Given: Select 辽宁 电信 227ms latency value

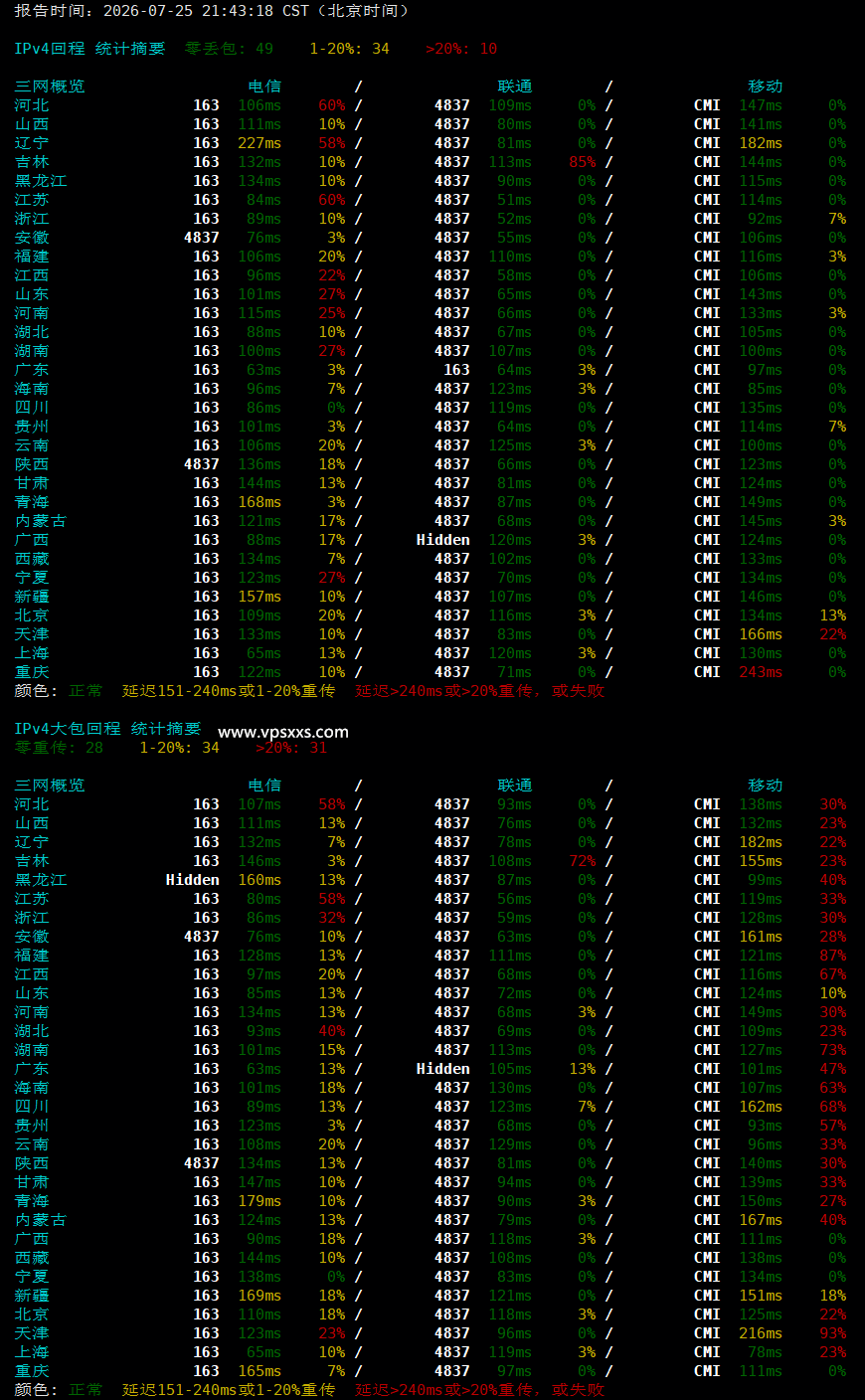Looking at the screenshot, I should (x=259, y=143).
